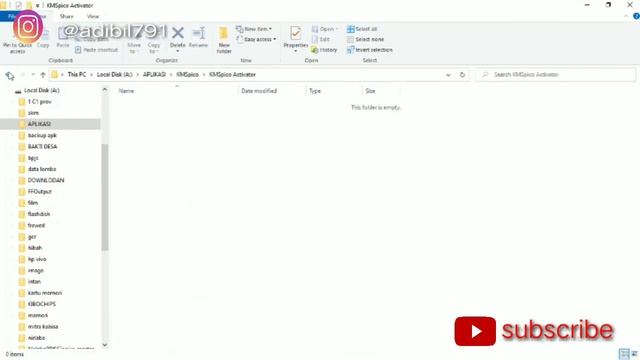Click This PC in the address bar
The height and width of the screenshot is (360, 640).
[77, 75]
